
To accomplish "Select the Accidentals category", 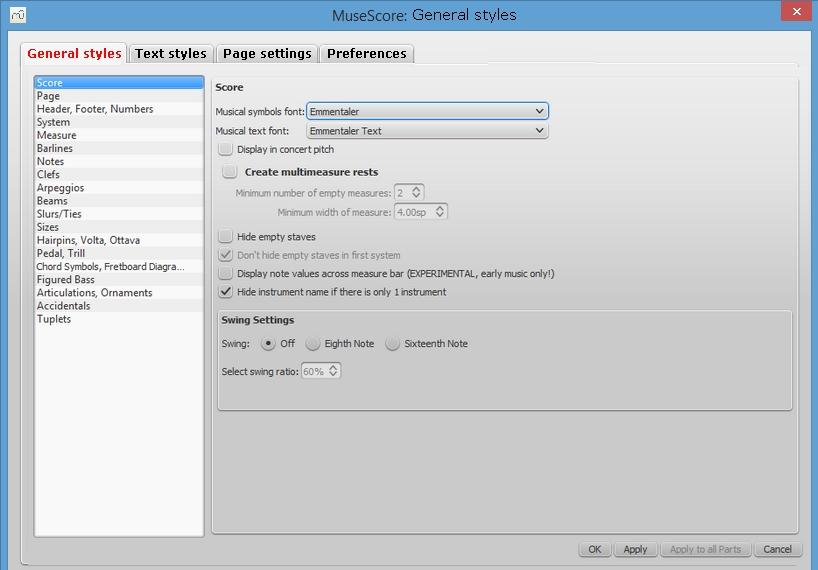I will tap(119, 306).
